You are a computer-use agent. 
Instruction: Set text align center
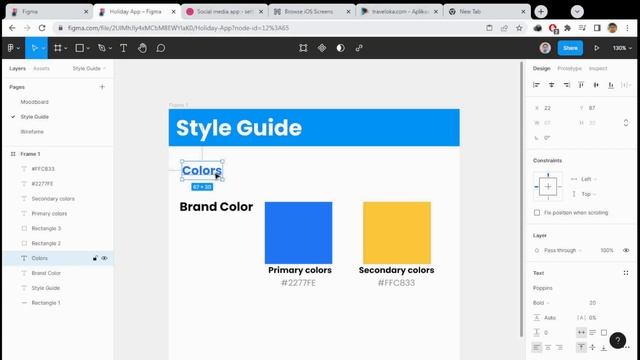tap(548, 347)
